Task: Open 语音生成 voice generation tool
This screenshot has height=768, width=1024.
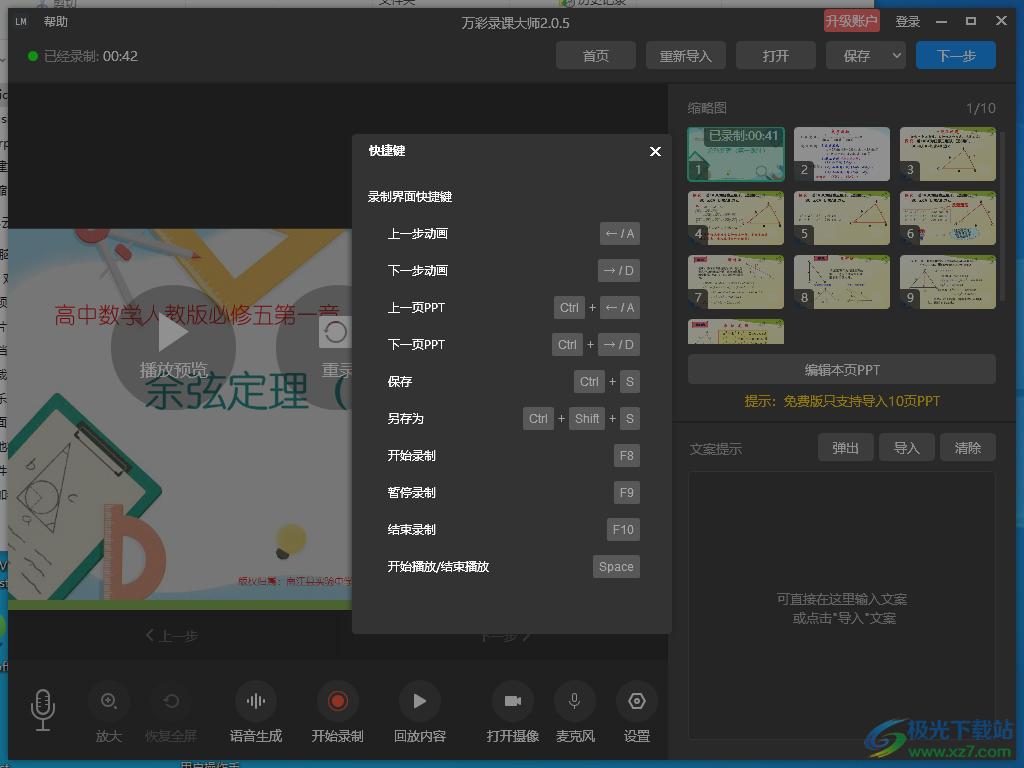Action: pyautogui.click(x=256, y=702)
